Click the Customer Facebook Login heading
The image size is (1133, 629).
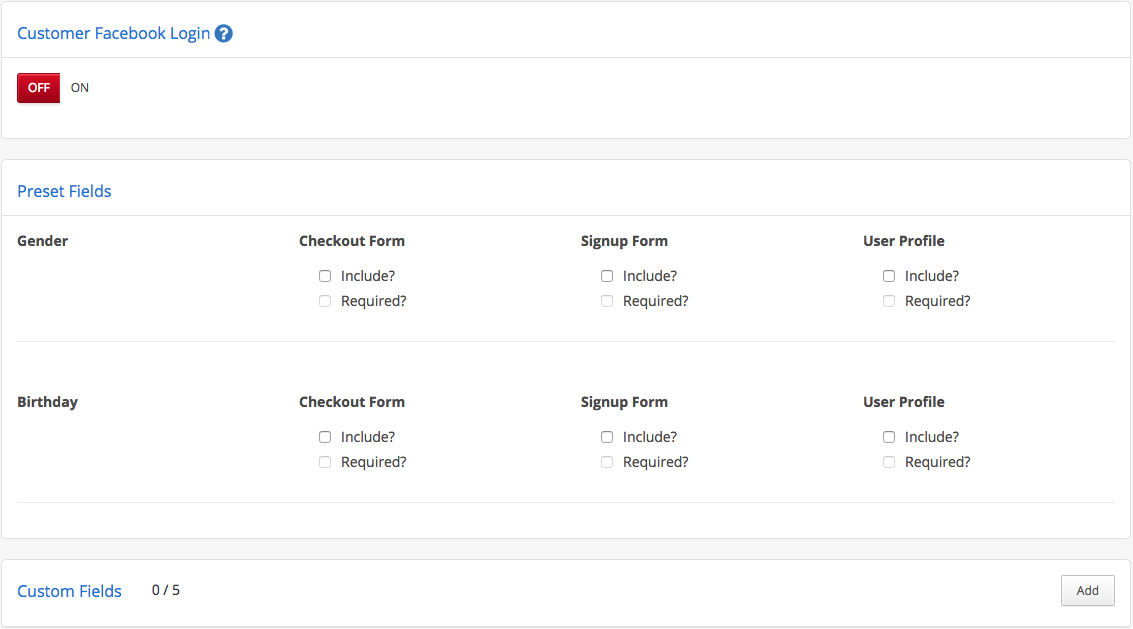click(x=113, y=33)
